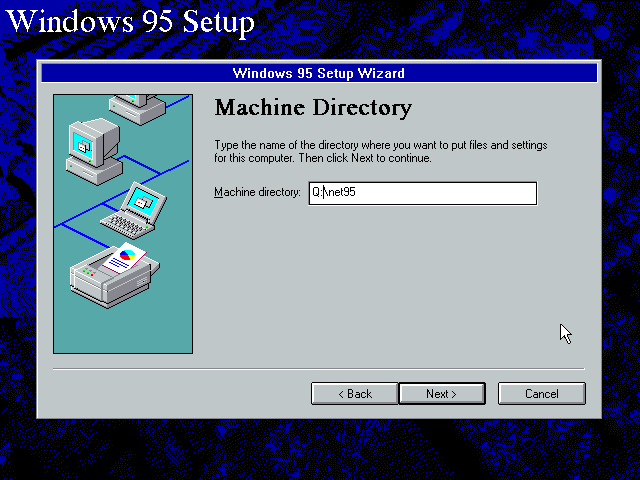The width and height of the screenshot is (640, 480).
Task: Click the network computers illustration
Action: pos(123,224)
